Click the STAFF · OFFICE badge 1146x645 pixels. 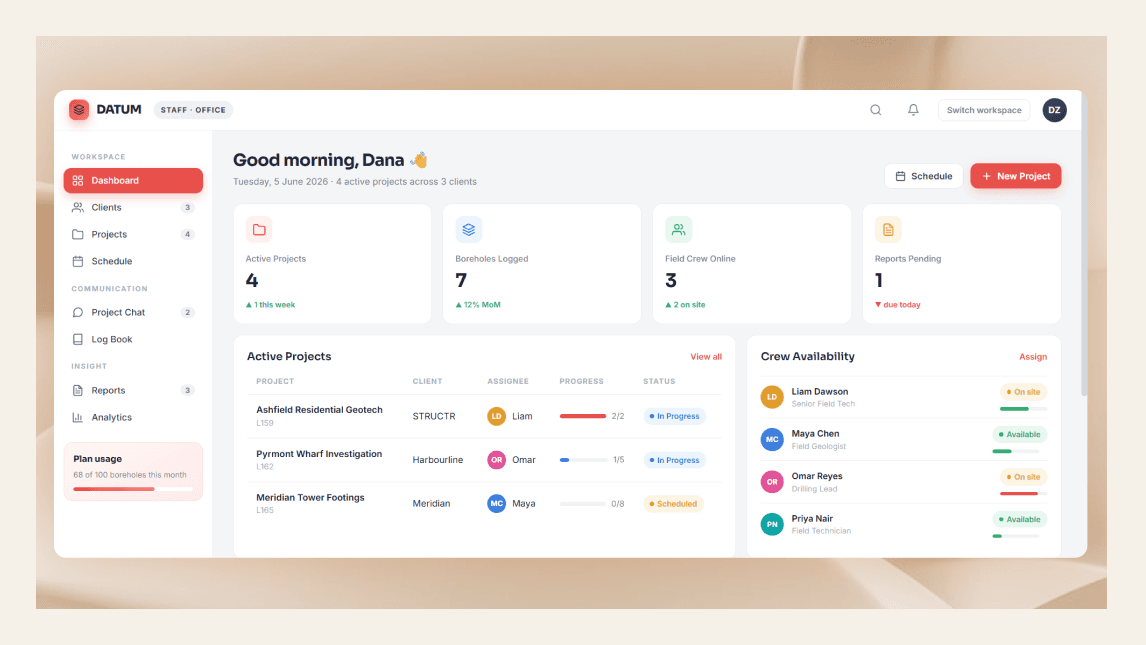[x=193, y=110]
